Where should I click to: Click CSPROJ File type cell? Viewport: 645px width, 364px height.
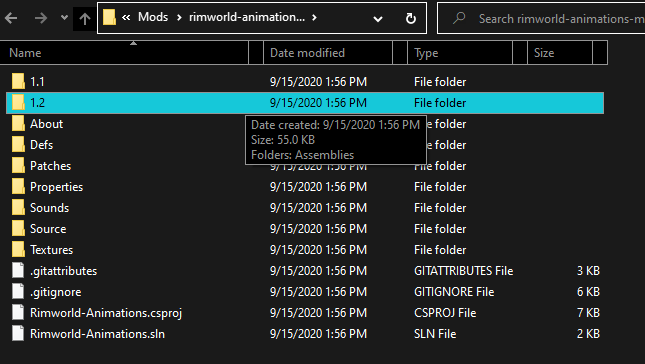click(x=445, y=313)
